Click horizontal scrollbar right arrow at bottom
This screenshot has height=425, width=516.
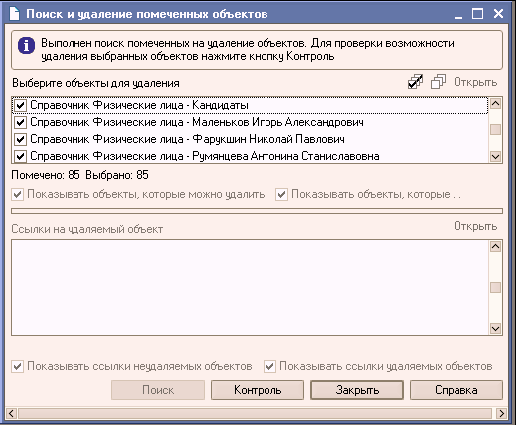point(501,413)
